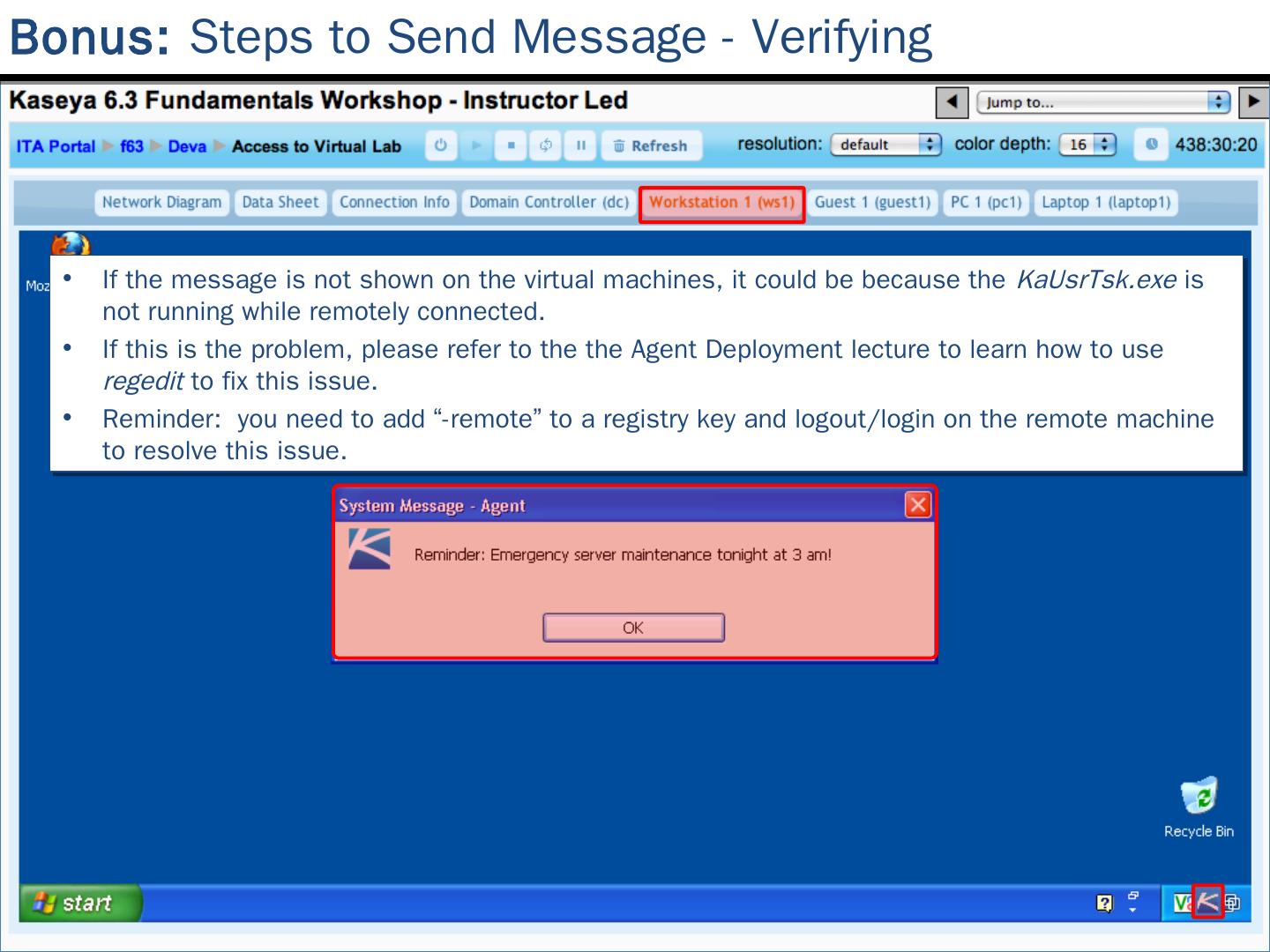
Task: Click the VNC tray icon
Action: click(1183, 903)
